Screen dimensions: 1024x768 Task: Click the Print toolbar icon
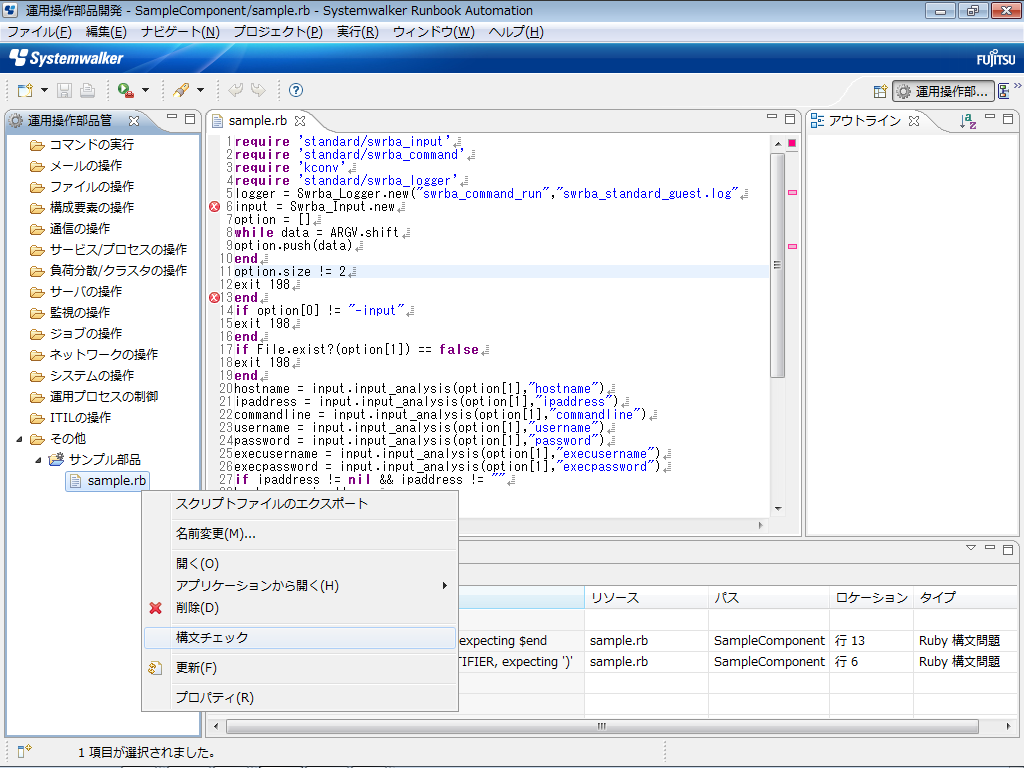[x=88, y=91]
